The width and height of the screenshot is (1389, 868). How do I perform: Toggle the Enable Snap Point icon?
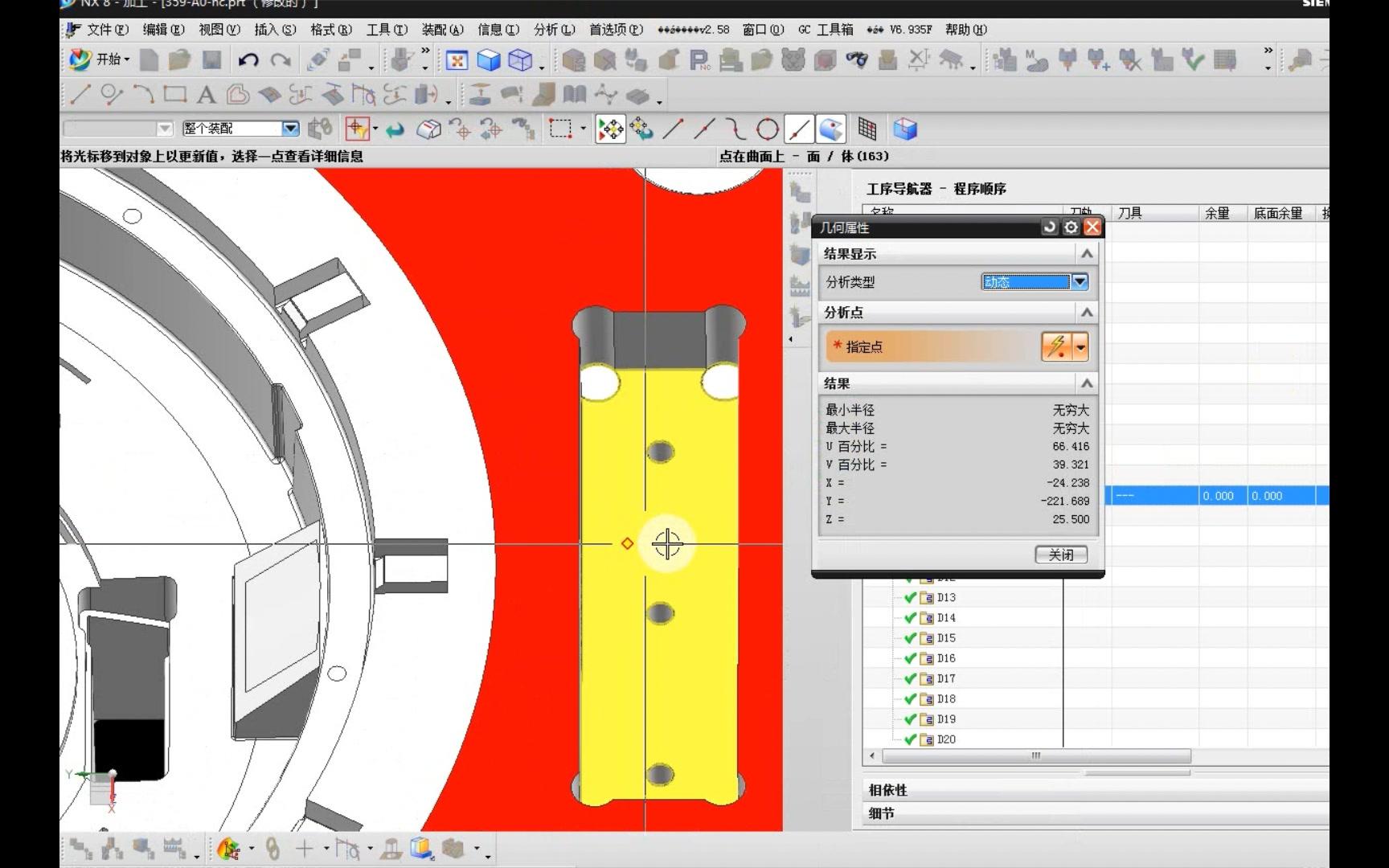pyautogui.click(x=611, y=129)
